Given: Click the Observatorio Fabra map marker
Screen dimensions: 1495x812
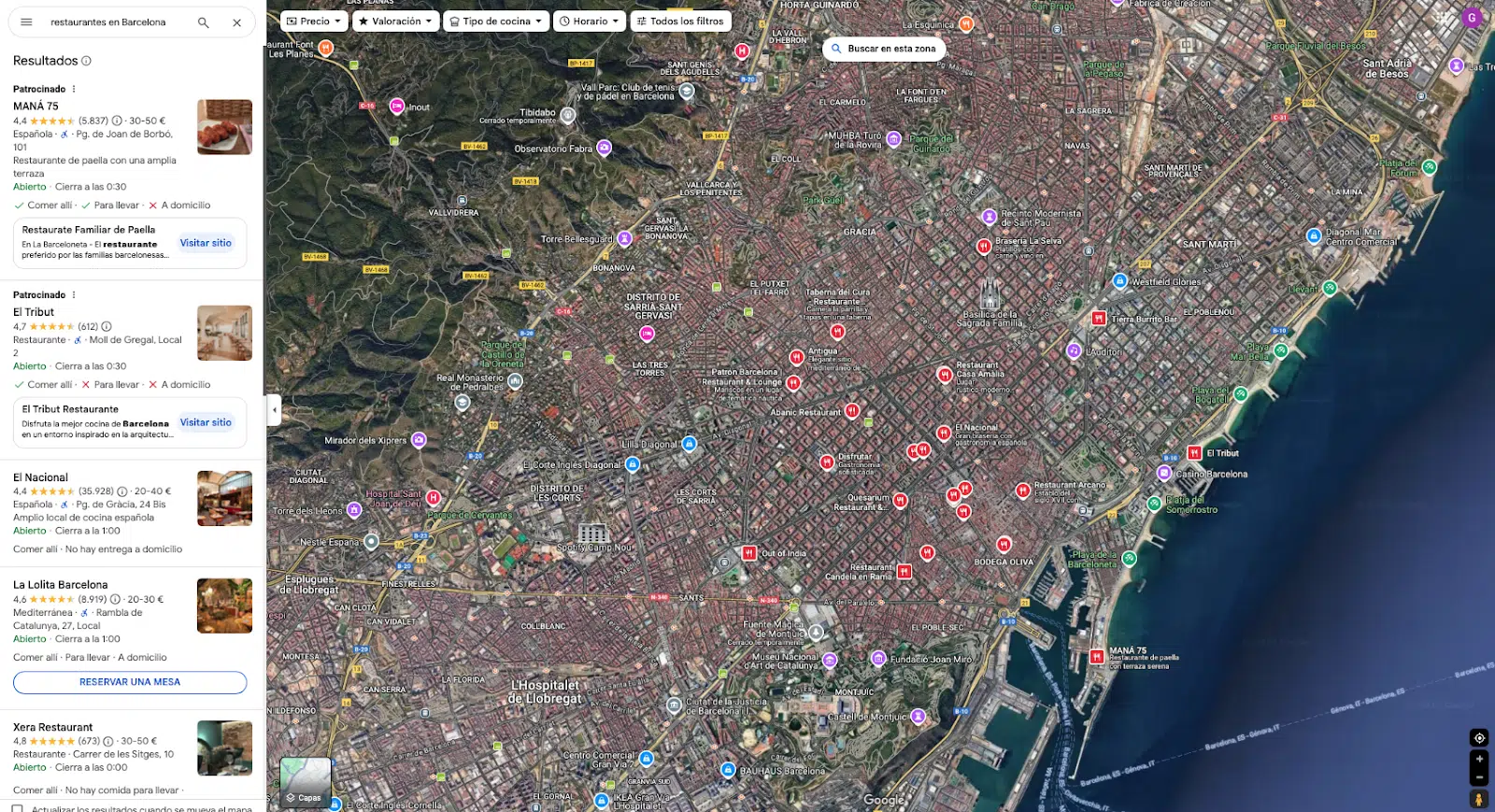Looking at the screenshot, I should (605, 148).
